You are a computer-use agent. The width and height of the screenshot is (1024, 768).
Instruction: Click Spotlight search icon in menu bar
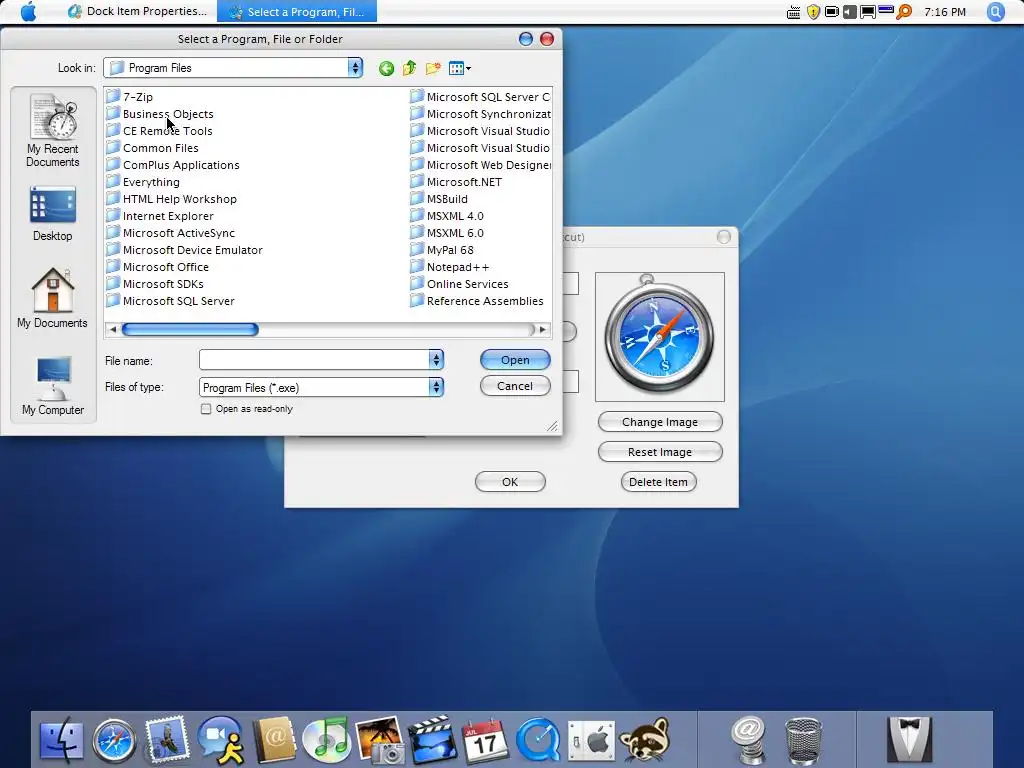(x=995, y=12)
